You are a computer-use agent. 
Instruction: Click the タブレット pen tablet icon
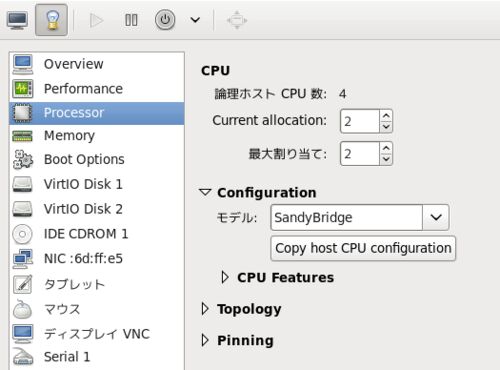(23, 284)
